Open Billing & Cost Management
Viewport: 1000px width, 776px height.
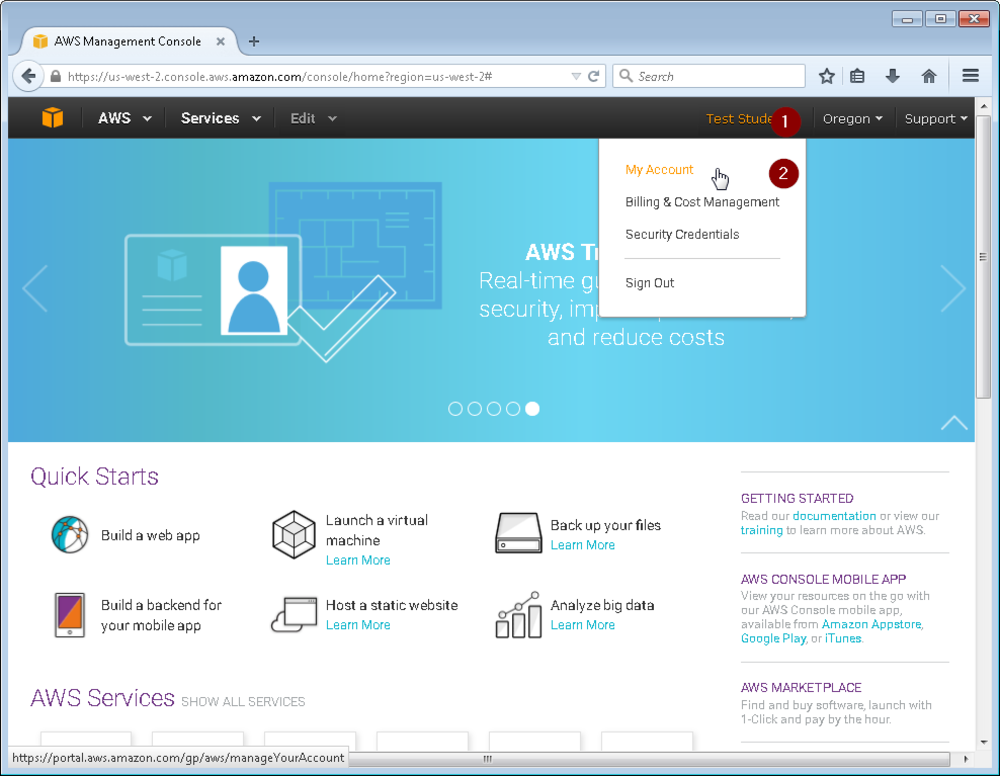tap(702, 202)
